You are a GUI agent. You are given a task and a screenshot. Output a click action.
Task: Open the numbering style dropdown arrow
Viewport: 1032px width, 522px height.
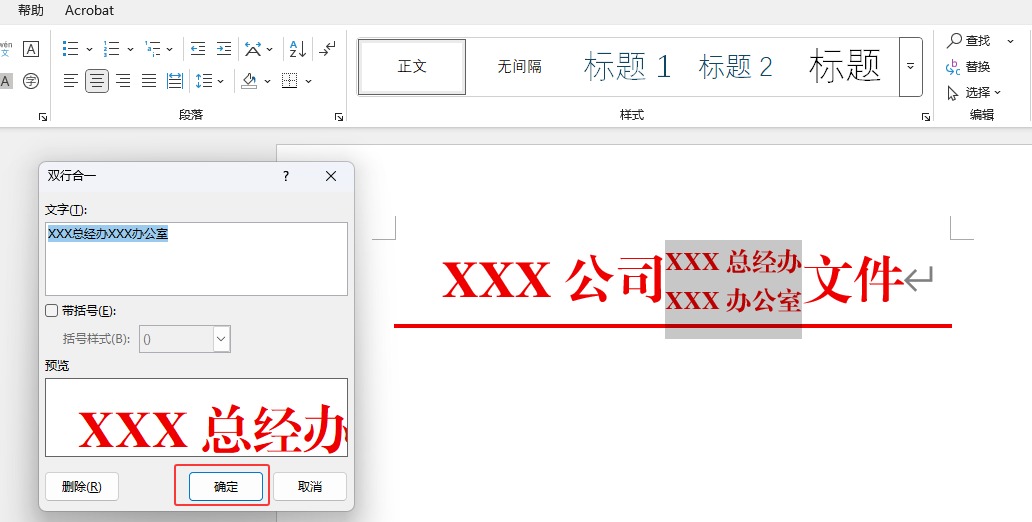pos(130,49)
